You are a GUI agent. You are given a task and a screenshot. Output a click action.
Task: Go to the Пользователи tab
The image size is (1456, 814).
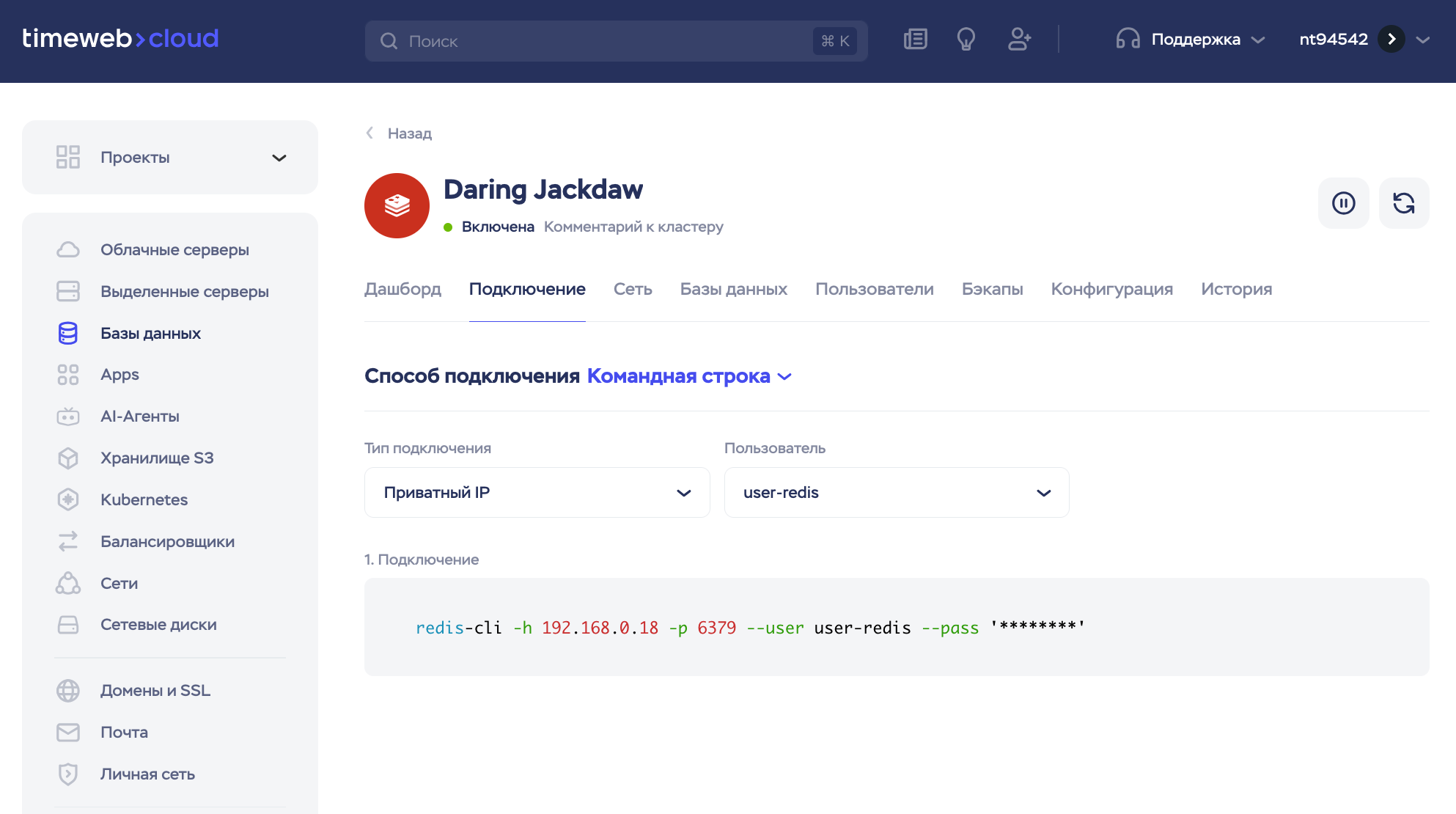[875, 289]
